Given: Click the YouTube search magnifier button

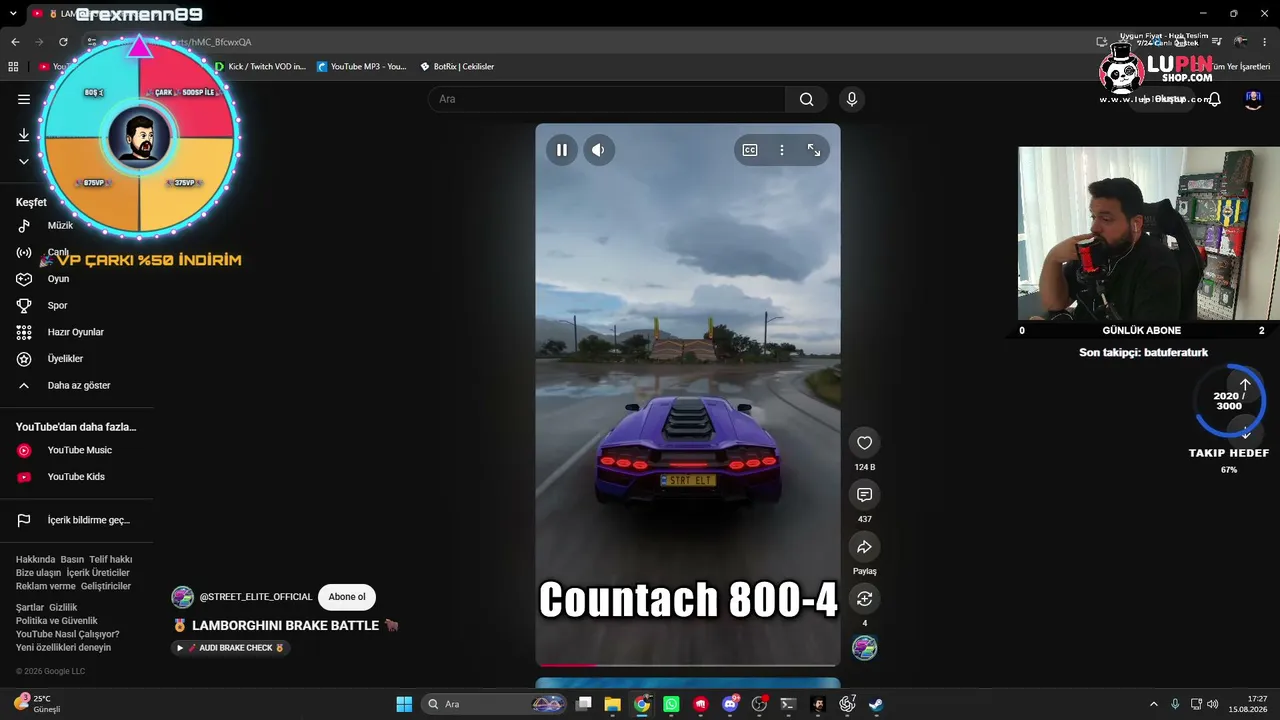Looking at the screenshot, I should pos(806,99).
